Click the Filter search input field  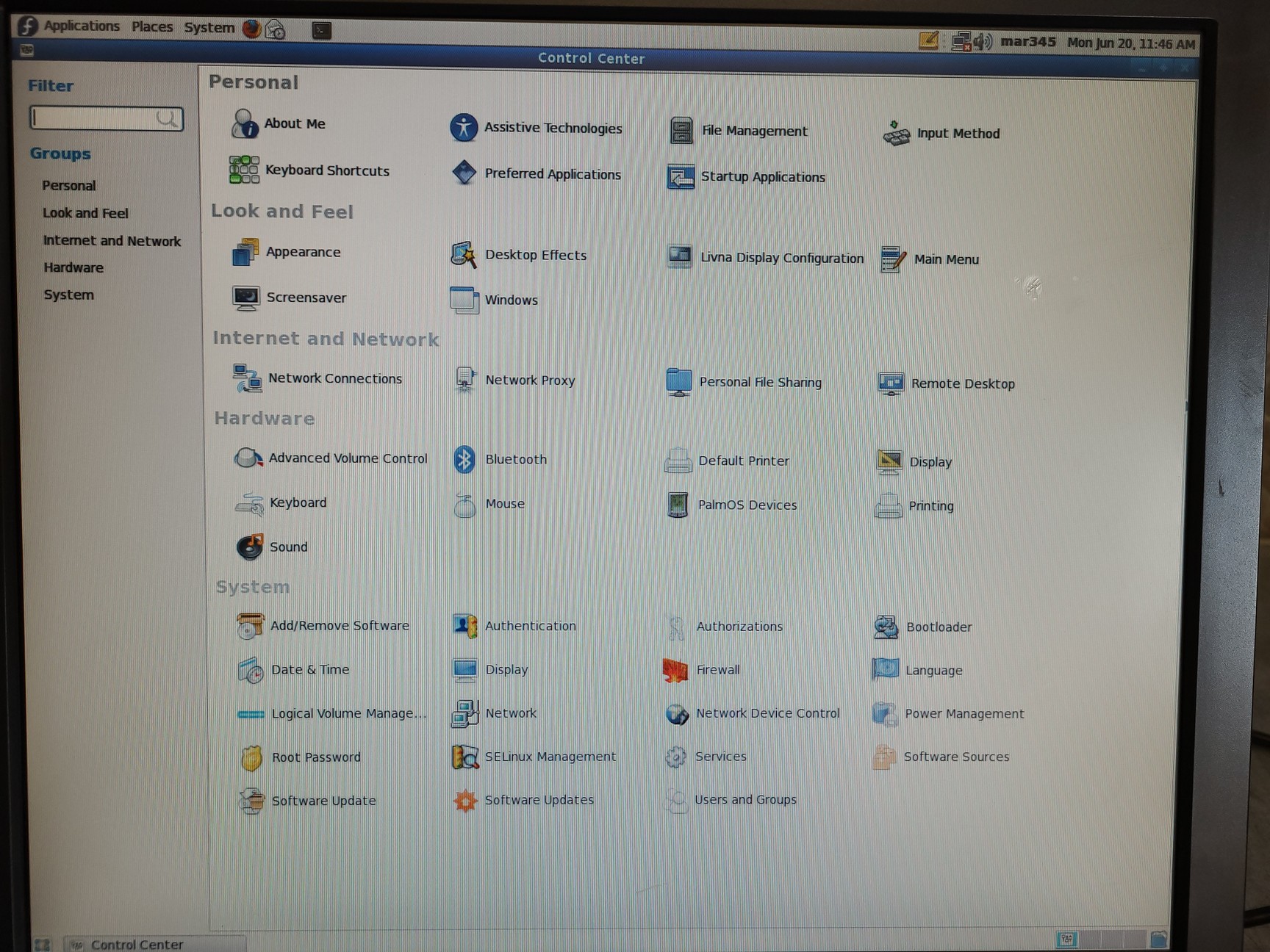click(96, 118)
